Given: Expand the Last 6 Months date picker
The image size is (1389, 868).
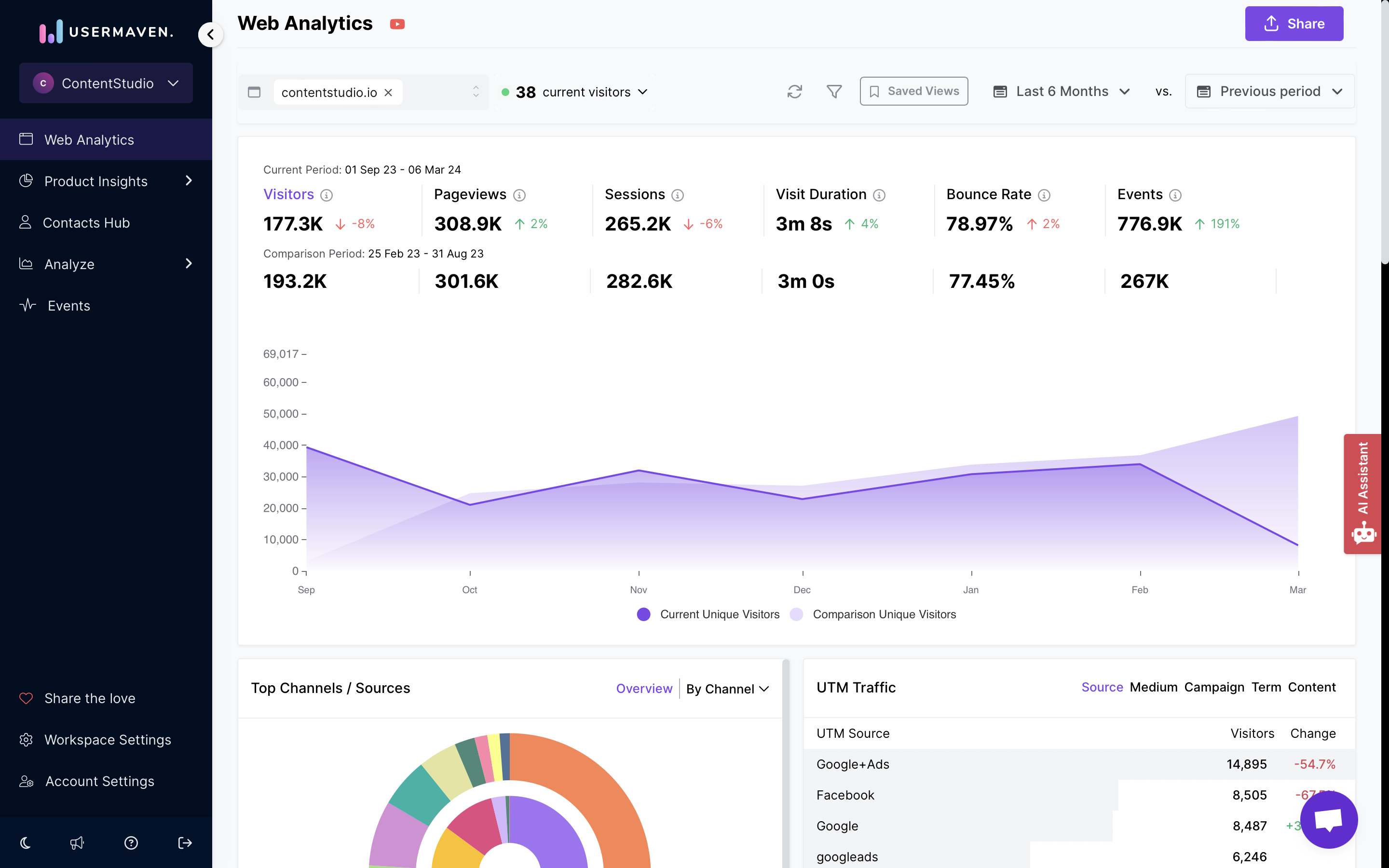Looking at the screenshot, I should click(x=1061, y=91).
